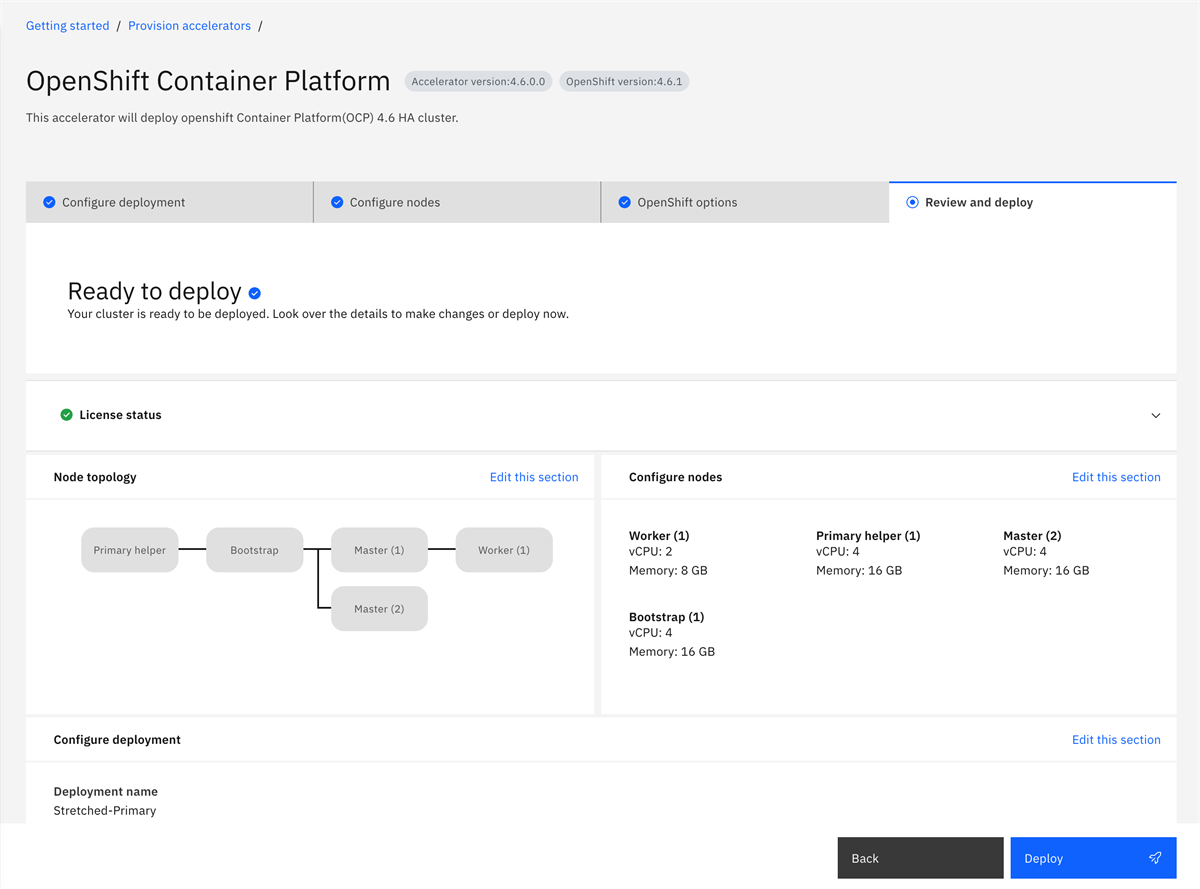This screenshot has width=1200, height=889.
Task: Click the green License status check icon
Action: (66, 415)
